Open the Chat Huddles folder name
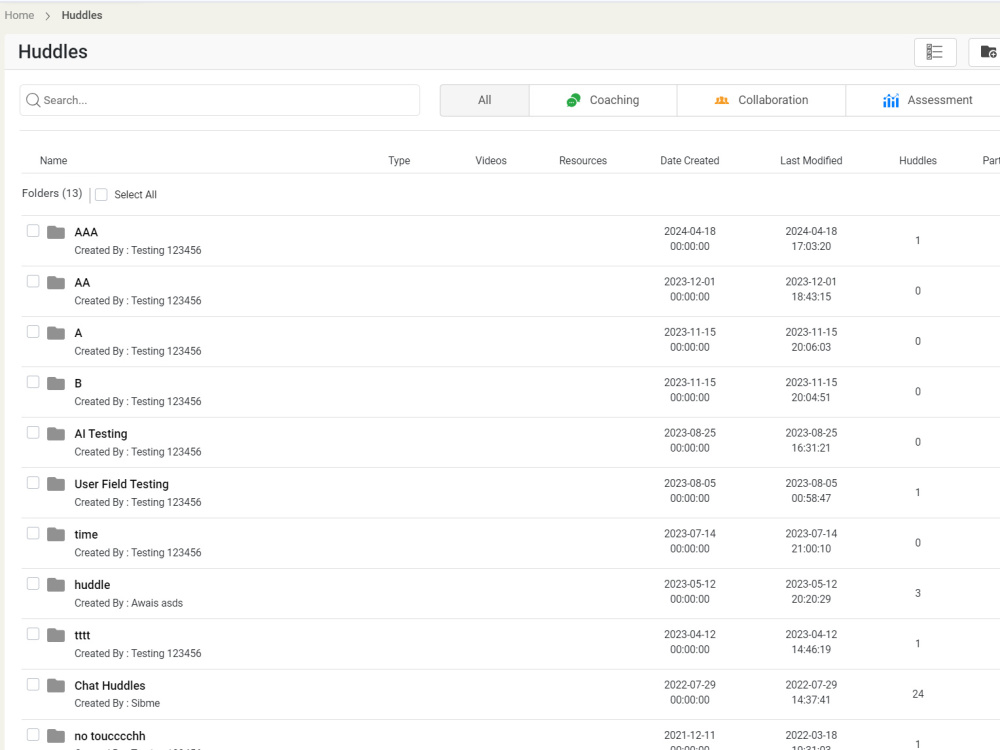The height and width of the screenshot is (750, 1000). tap(110, 686)
